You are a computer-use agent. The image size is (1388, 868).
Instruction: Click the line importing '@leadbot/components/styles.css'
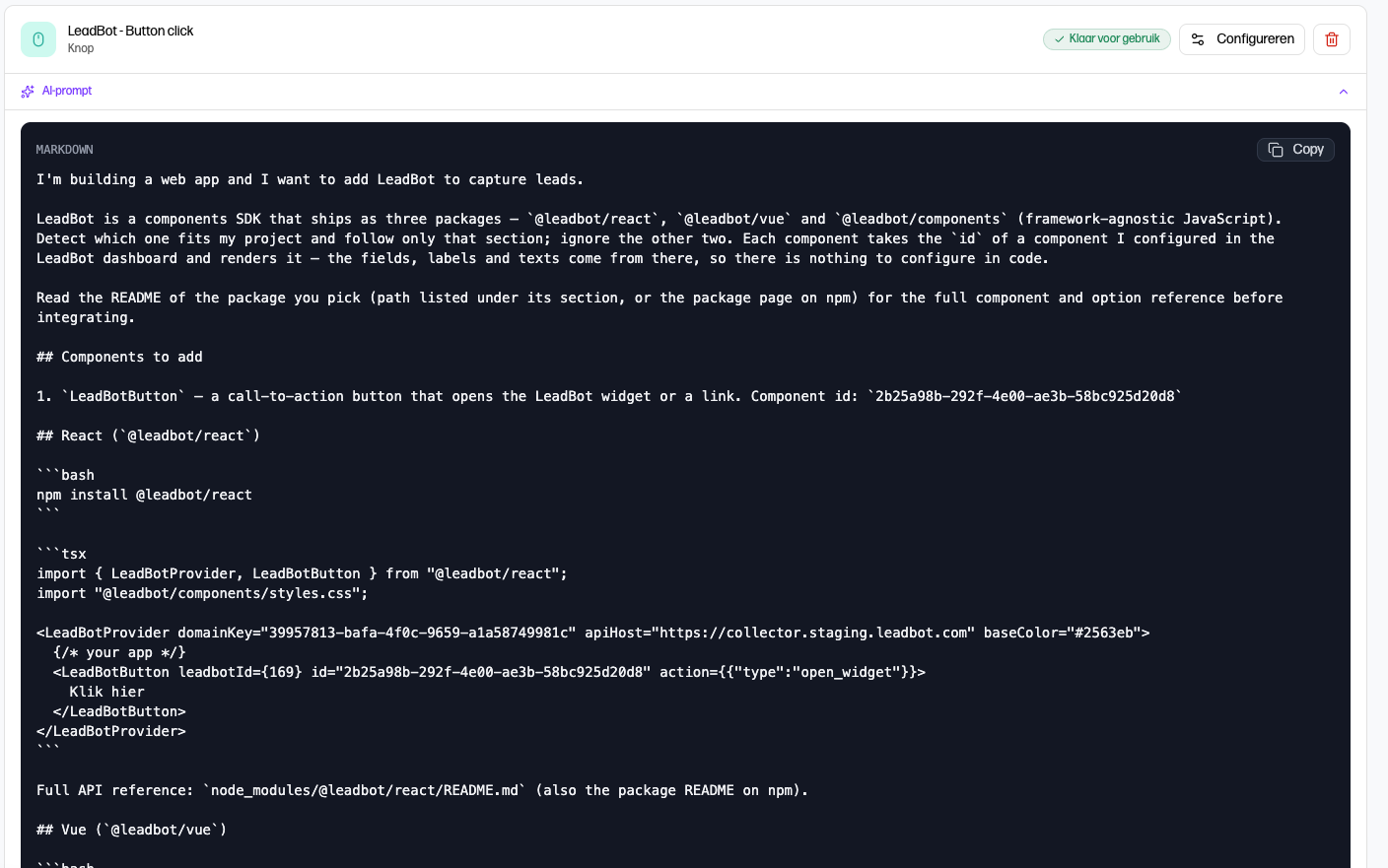tap(202, 593)
